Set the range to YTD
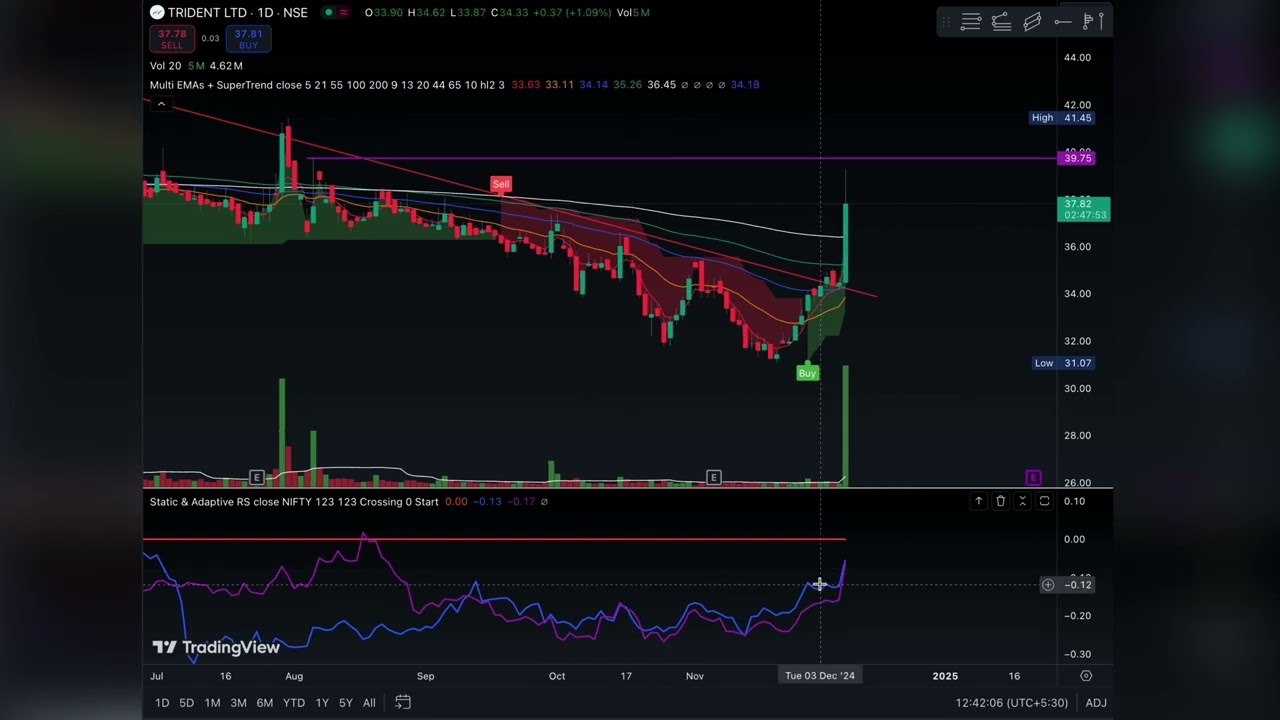This screenshot has width=1280, height=720. point(293,703)
